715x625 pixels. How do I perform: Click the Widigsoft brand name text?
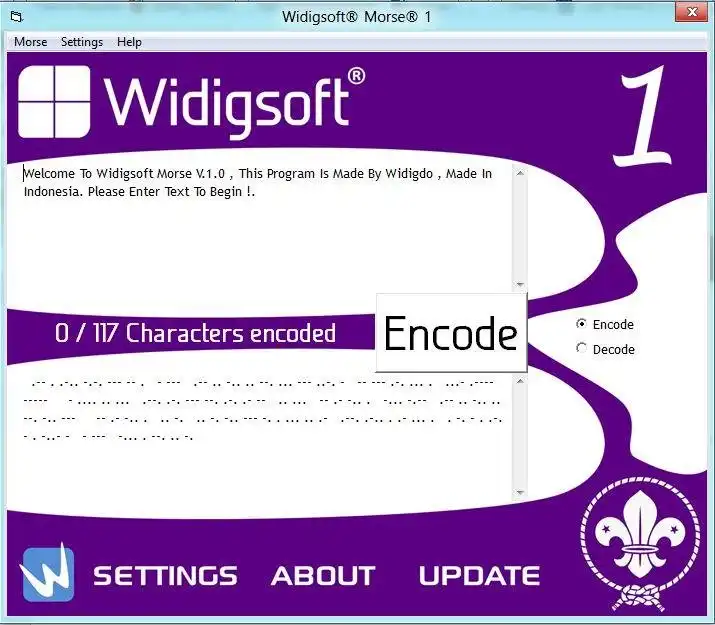click(234, 103)
